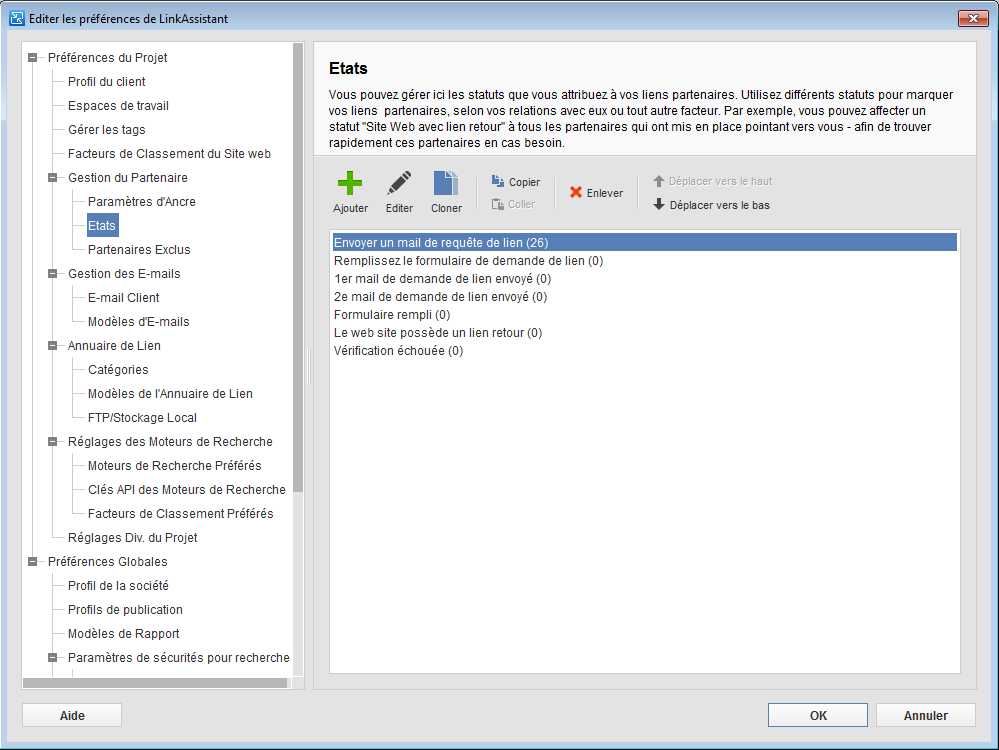The width and height of the screenshot is (999, 750).
Task: Select Clés API des Moteurs de Recherche
Action: click(x=187, y=490)
